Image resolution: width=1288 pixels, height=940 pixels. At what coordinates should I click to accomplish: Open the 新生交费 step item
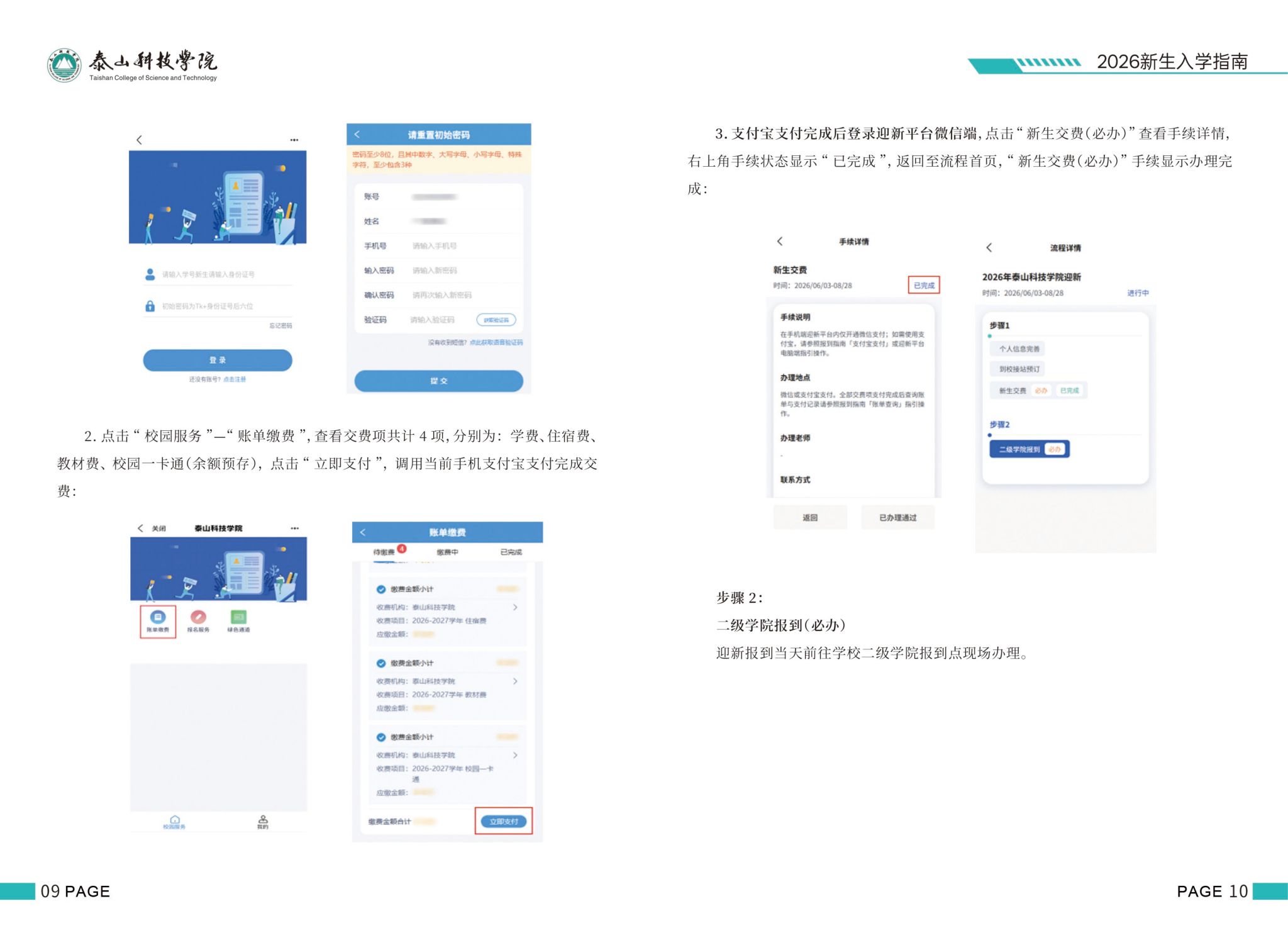tap(1038, 391)
